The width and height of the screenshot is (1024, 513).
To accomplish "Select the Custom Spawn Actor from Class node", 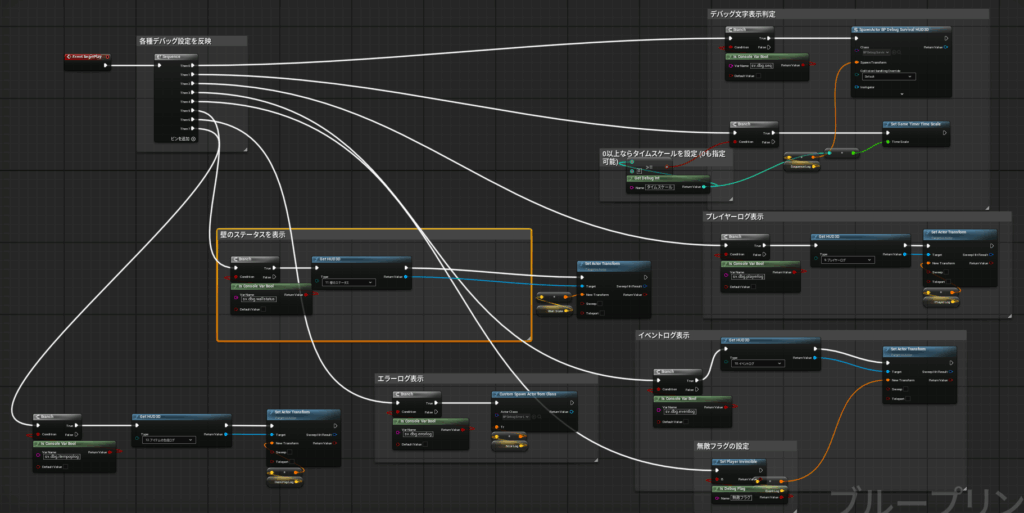I will tap(536, 394).
